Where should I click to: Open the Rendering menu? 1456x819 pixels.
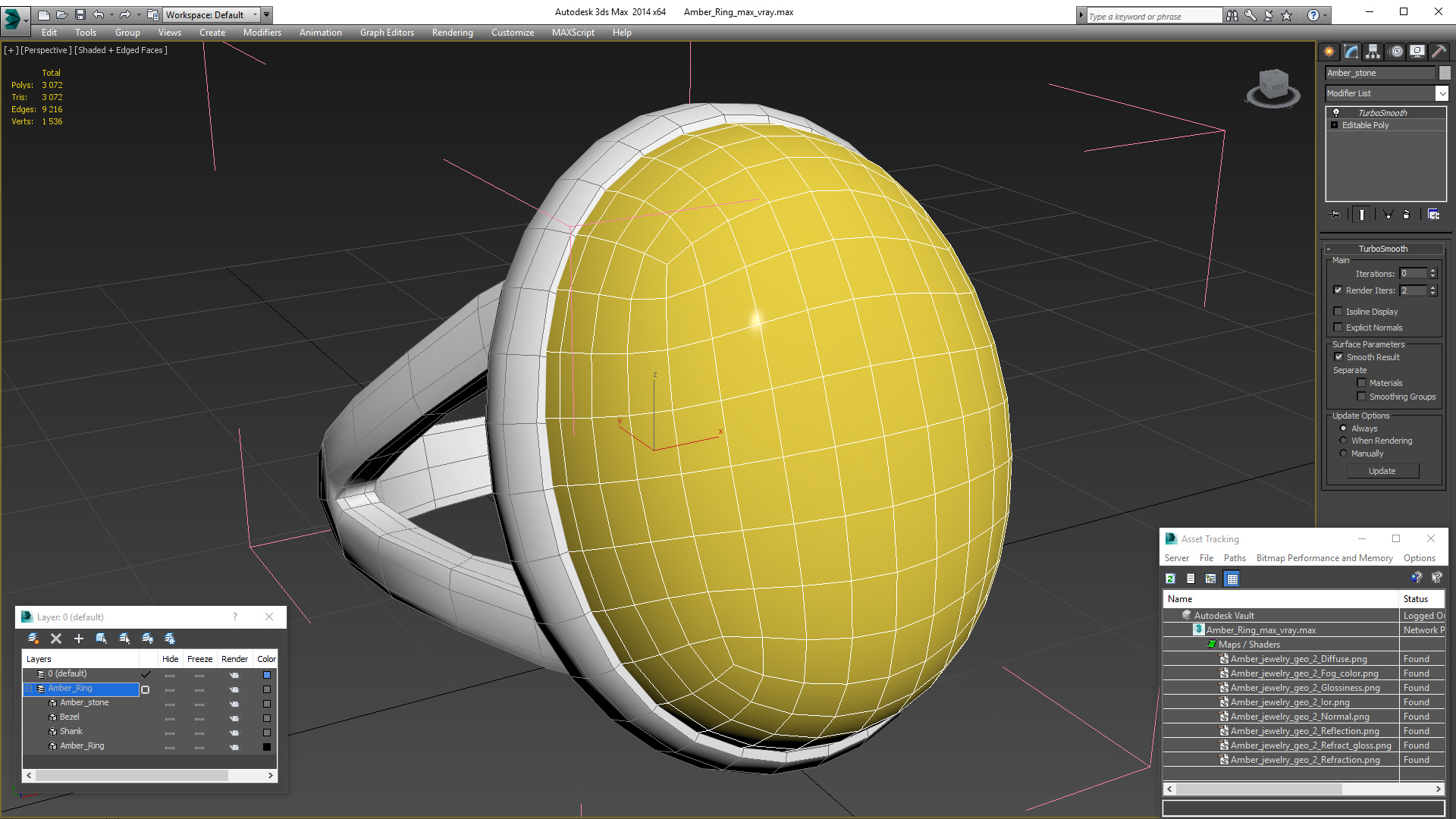click(453, 33)
